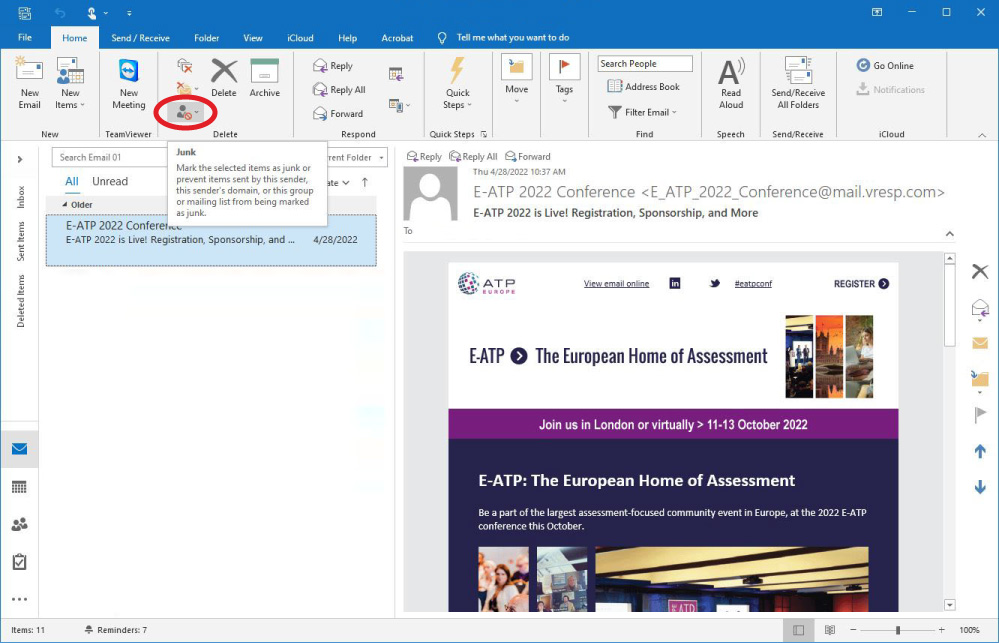The image size is (999, 643).
Task: Collapse the ribbon
Action: click(982, 135)
